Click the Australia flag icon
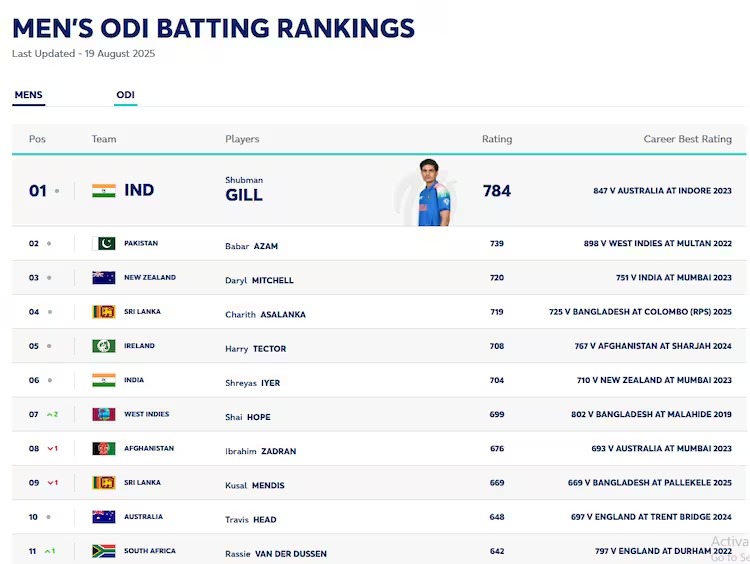This screenshot has height=564, width=750. [104, 517]
